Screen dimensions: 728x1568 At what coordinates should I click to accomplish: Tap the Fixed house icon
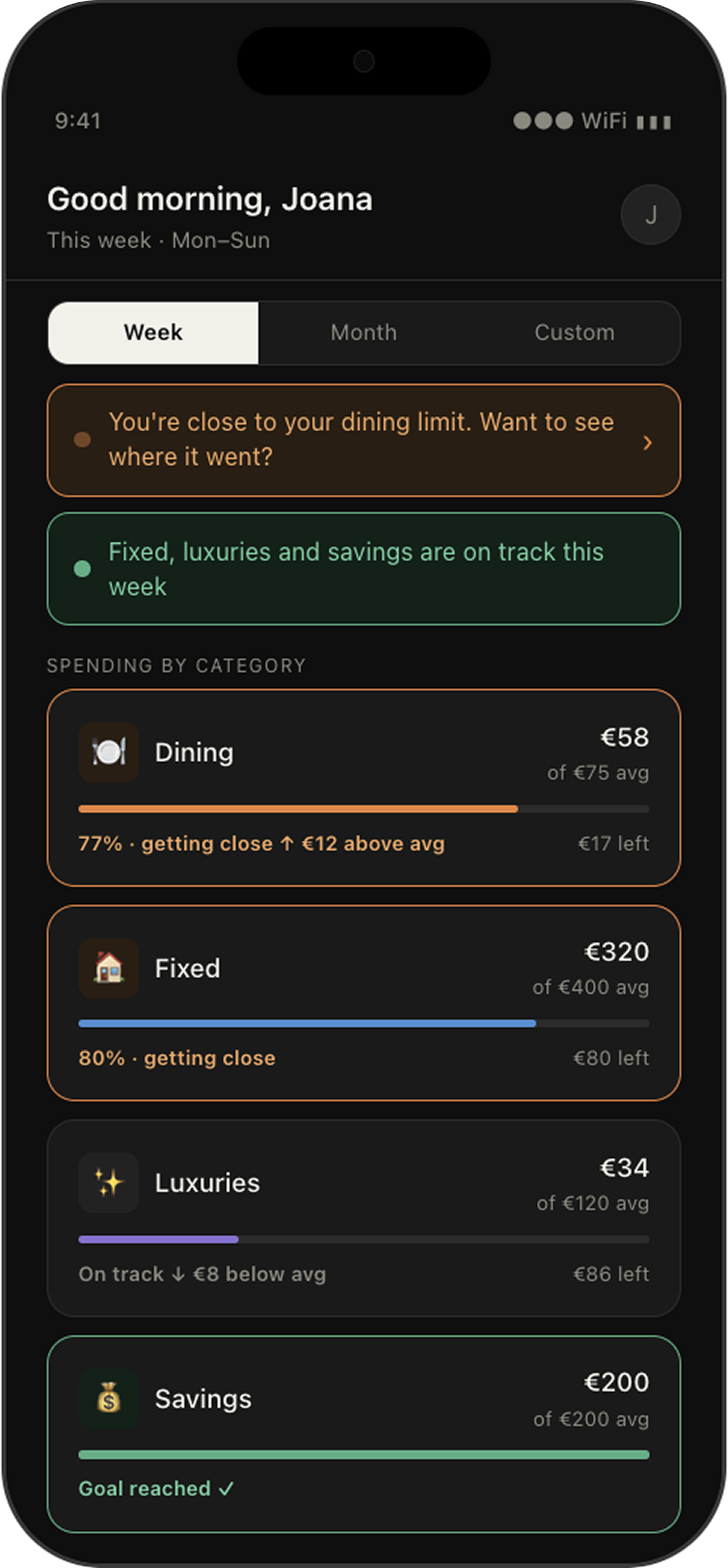coord(109,968)
